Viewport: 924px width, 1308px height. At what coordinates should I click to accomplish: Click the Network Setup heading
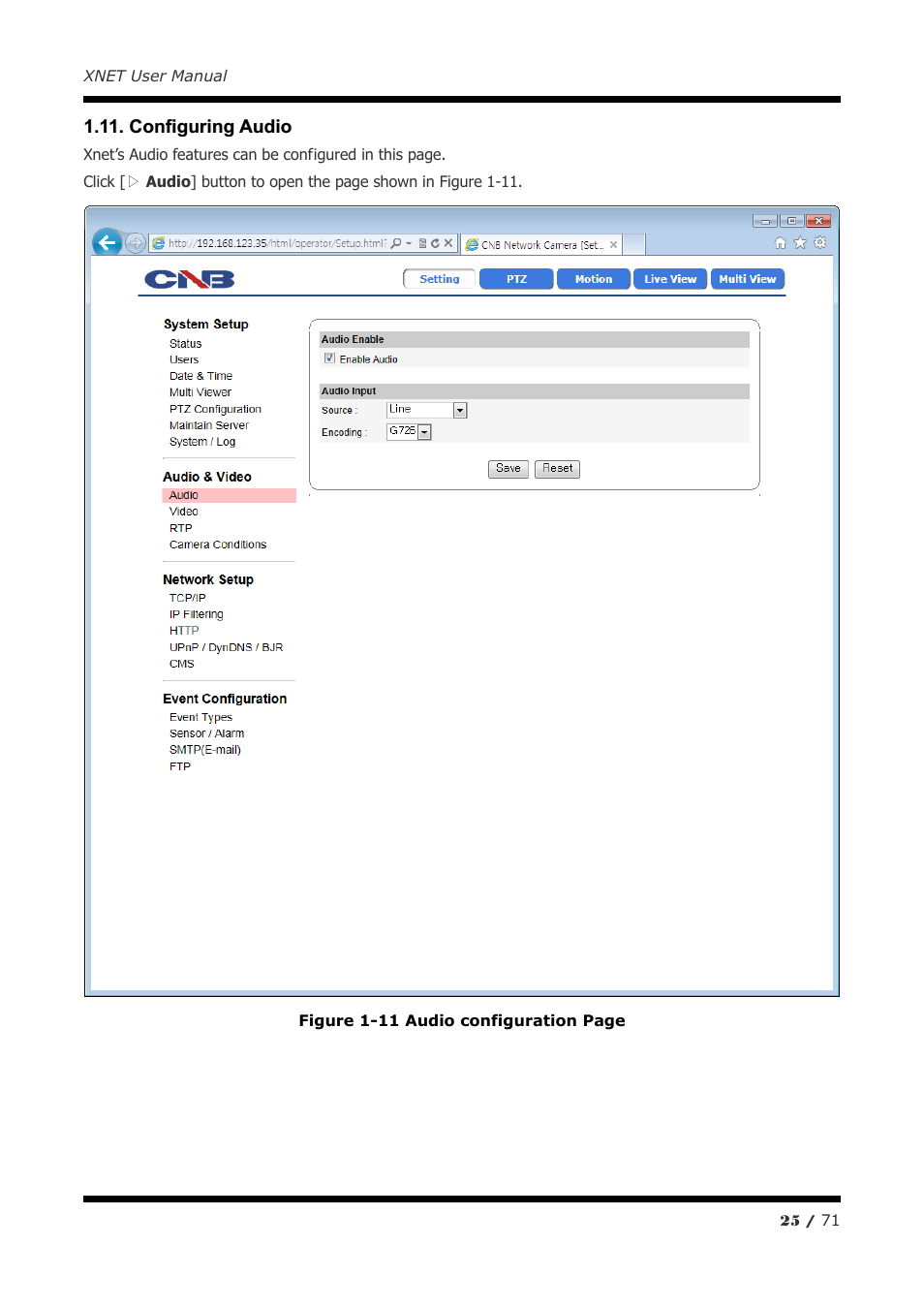pos(208,579)
